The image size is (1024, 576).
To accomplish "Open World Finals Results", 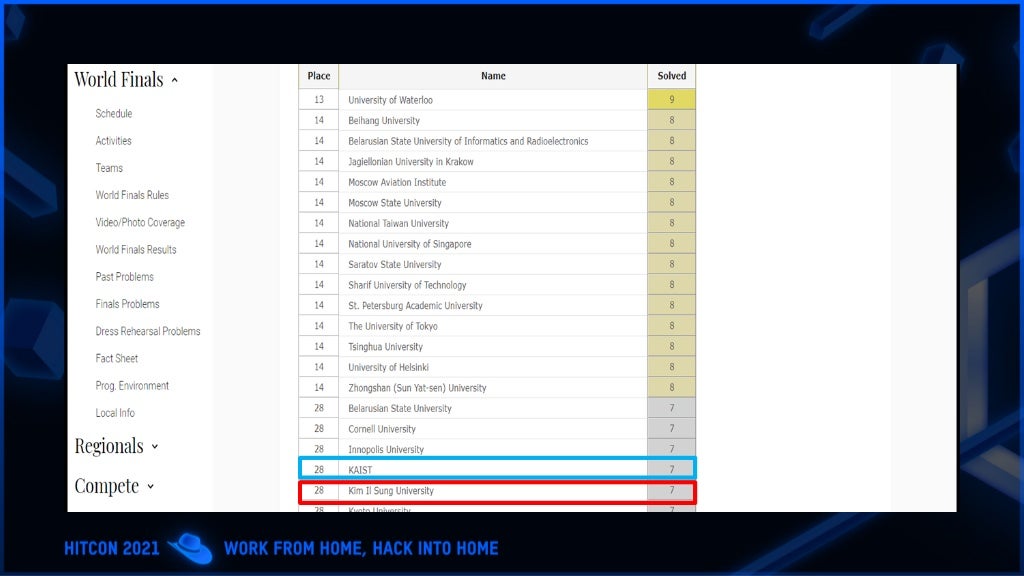I will pyautogui.click(x=136, y=249).
